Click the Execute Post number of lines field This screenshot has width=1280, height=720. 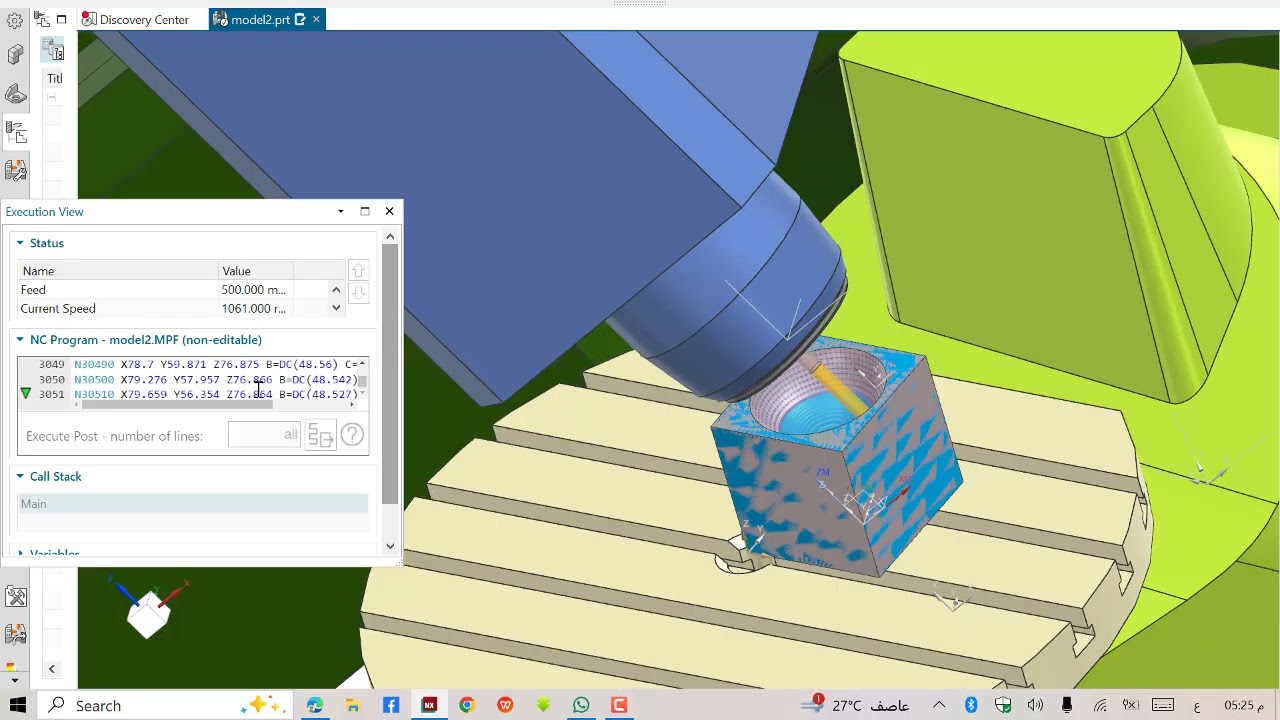pyautogui.click(x=264, y=435)
